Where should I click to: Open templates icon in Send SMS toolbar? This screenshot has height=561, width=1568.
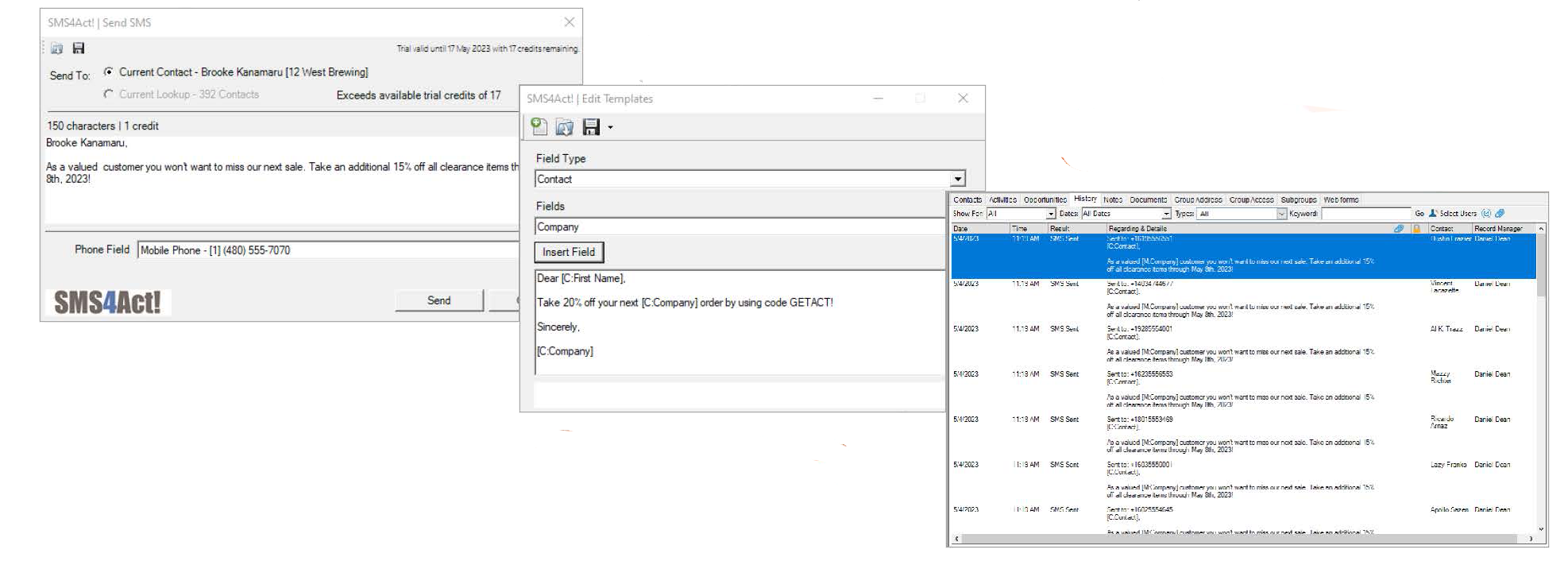point(57,48)
